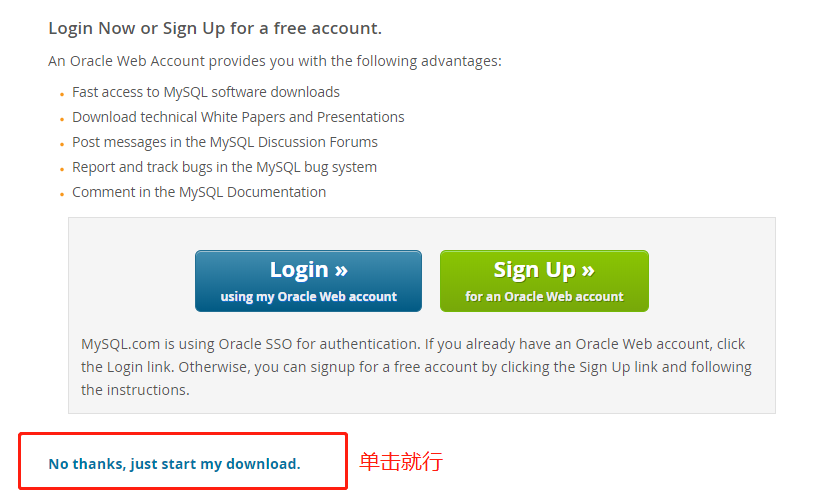824x496 pixels.
Task: Click "Fast access to MySQL software downloads" text
Action: tap(206, 92)
